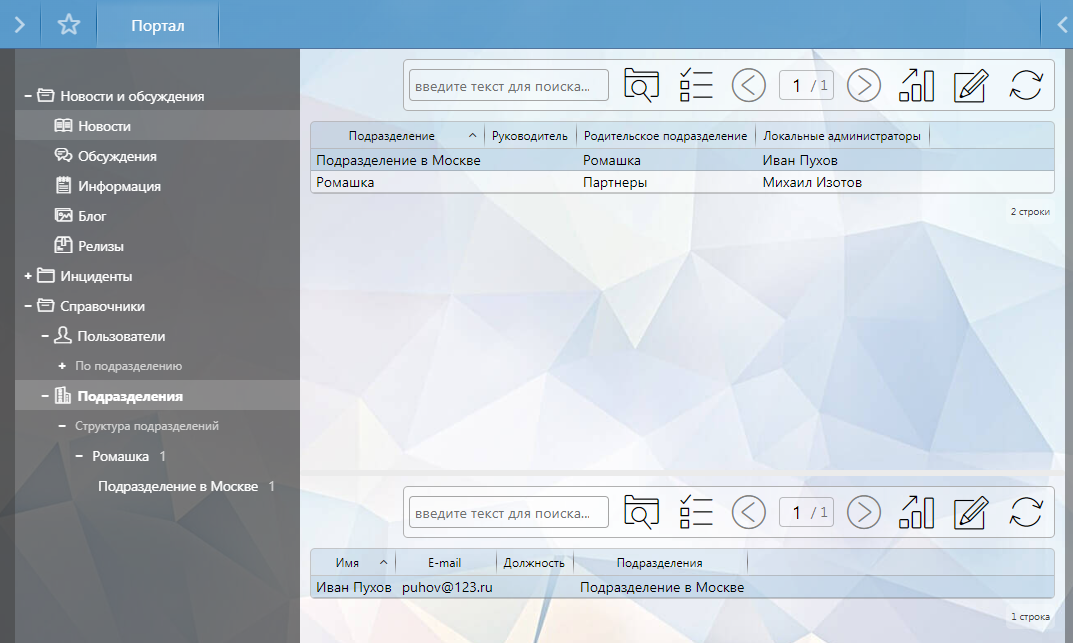The image size is (1073, 643).
Task: Open the Портал tab
Action: click(x=158, y=25)
